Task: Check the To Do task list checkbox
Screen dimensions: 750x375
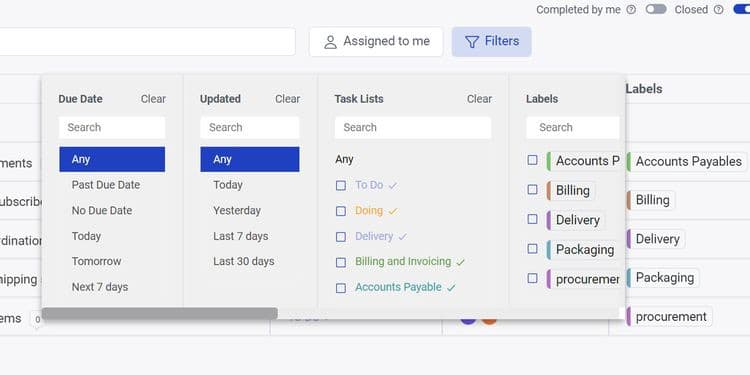Action: 341,186
